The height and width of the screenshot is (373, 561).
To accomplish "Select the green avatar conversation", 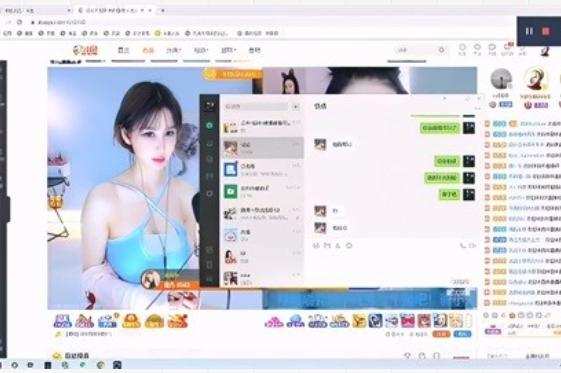I will 263,191.
